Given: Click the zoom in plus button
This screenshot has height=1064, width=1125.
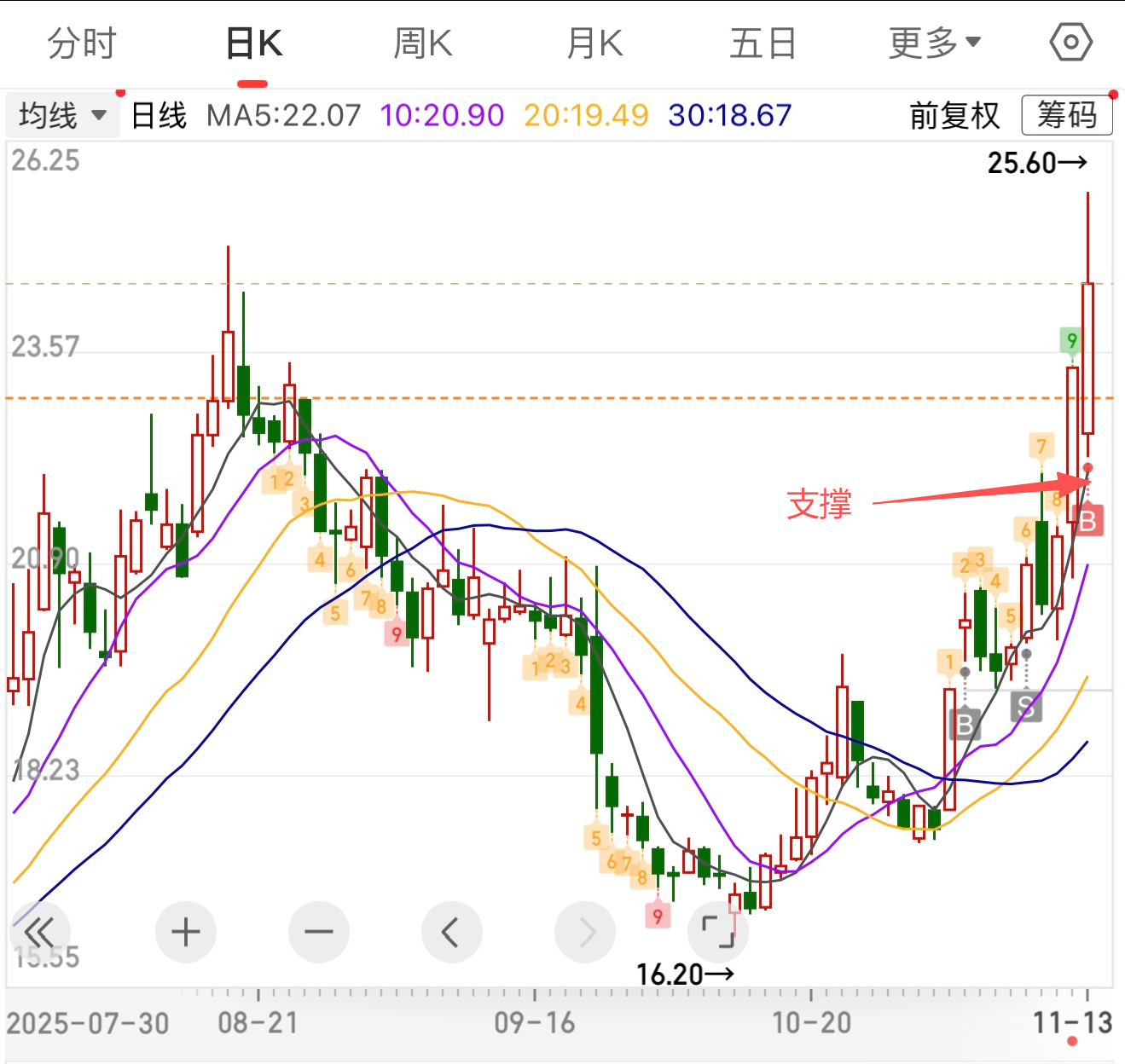Looking at the screenshot, I should (186, 932).
